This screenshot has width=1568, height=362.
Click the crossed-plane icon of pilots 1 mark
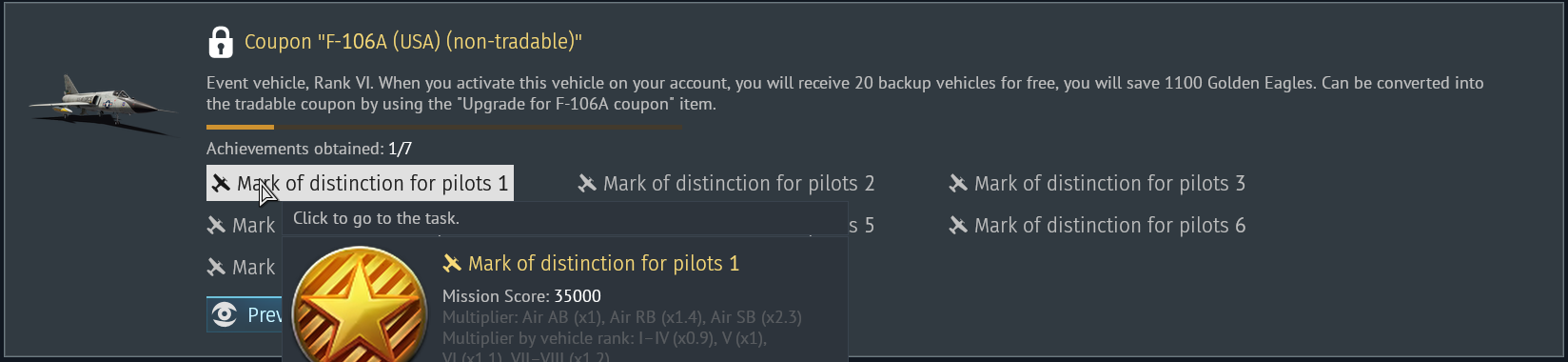(221, 183)
